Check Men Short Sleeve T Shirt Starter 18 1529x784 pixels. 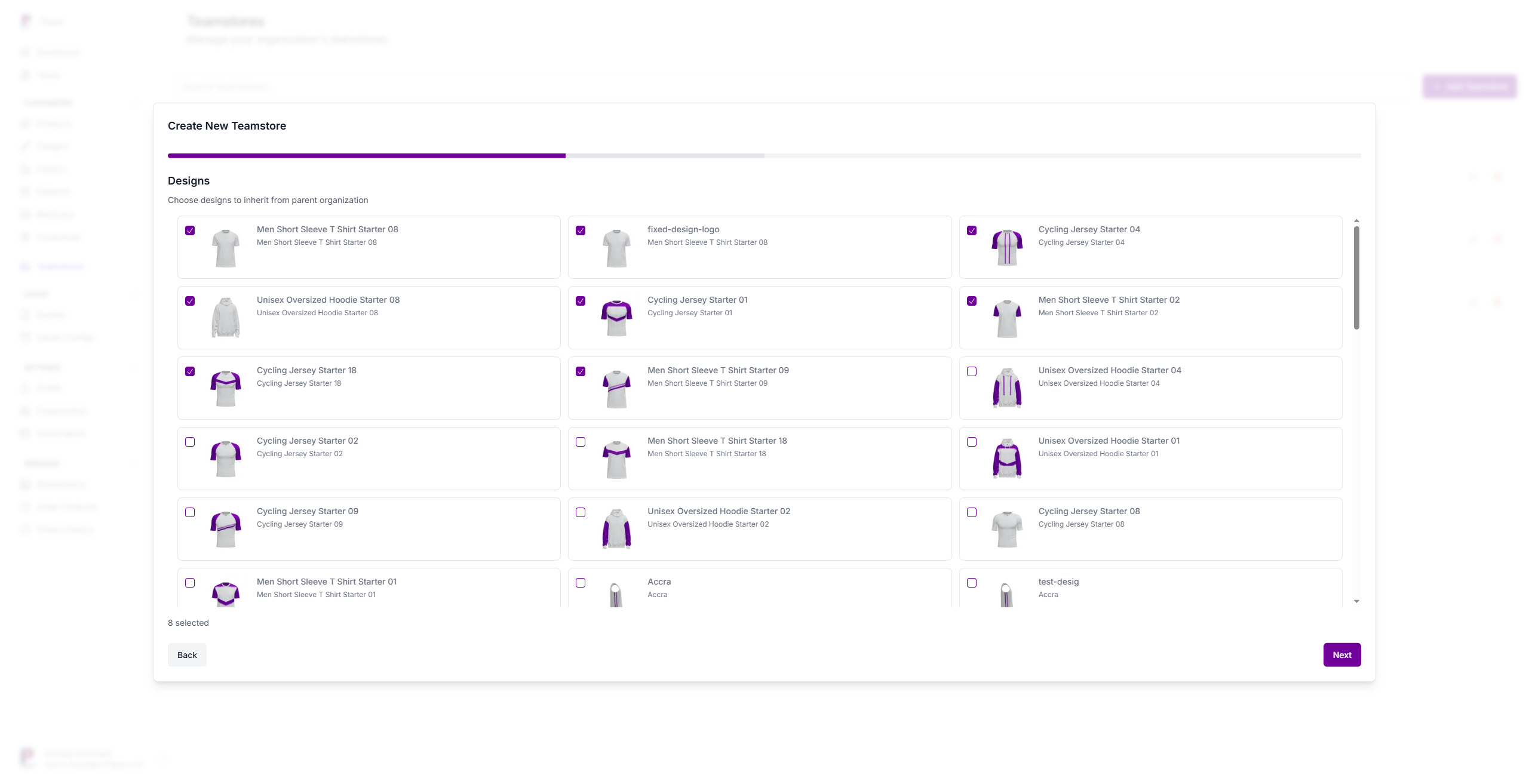(581, 442)
